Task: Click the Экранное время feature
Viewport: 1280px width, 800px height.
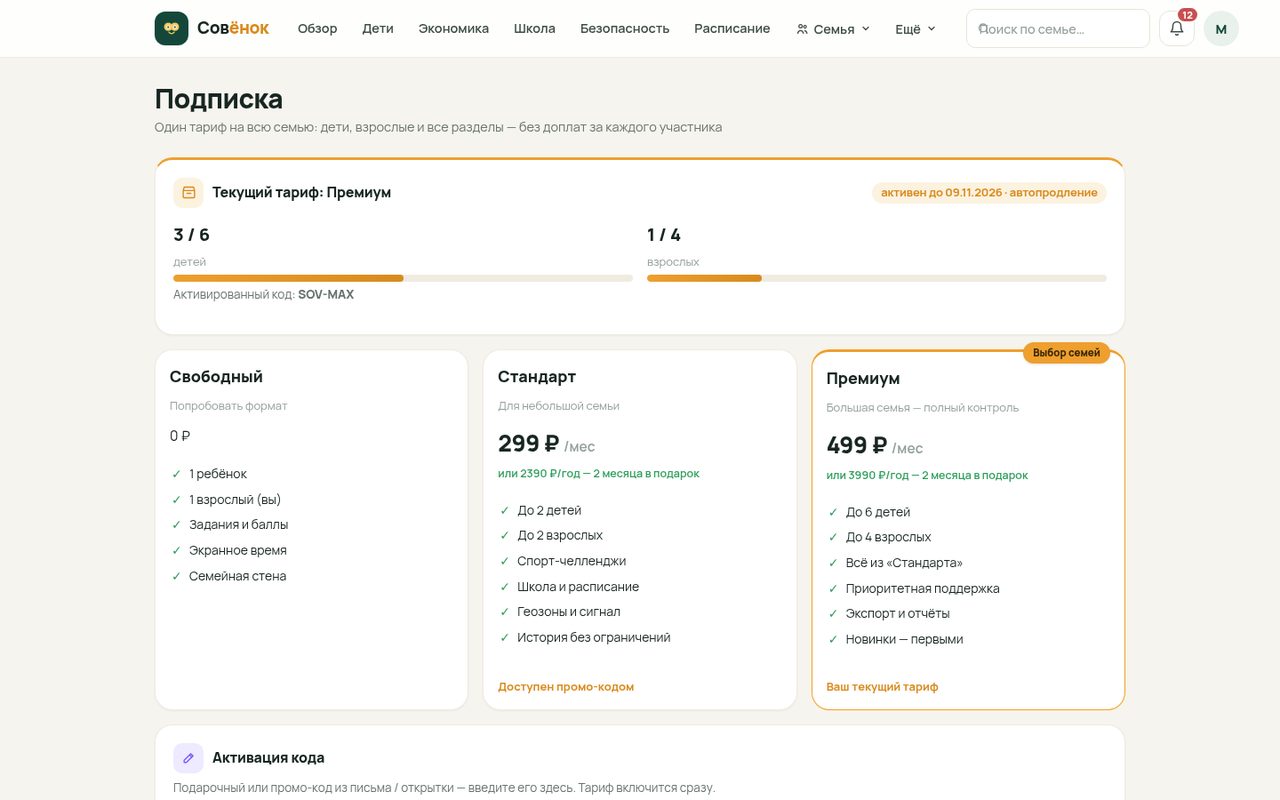Action: pos(237,551)
